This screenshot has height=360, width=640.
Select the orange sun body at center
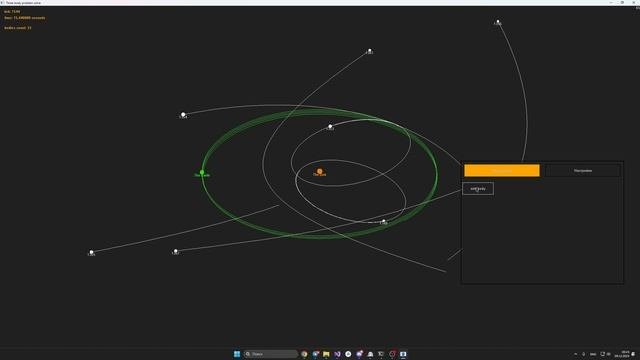pos(320,171)
